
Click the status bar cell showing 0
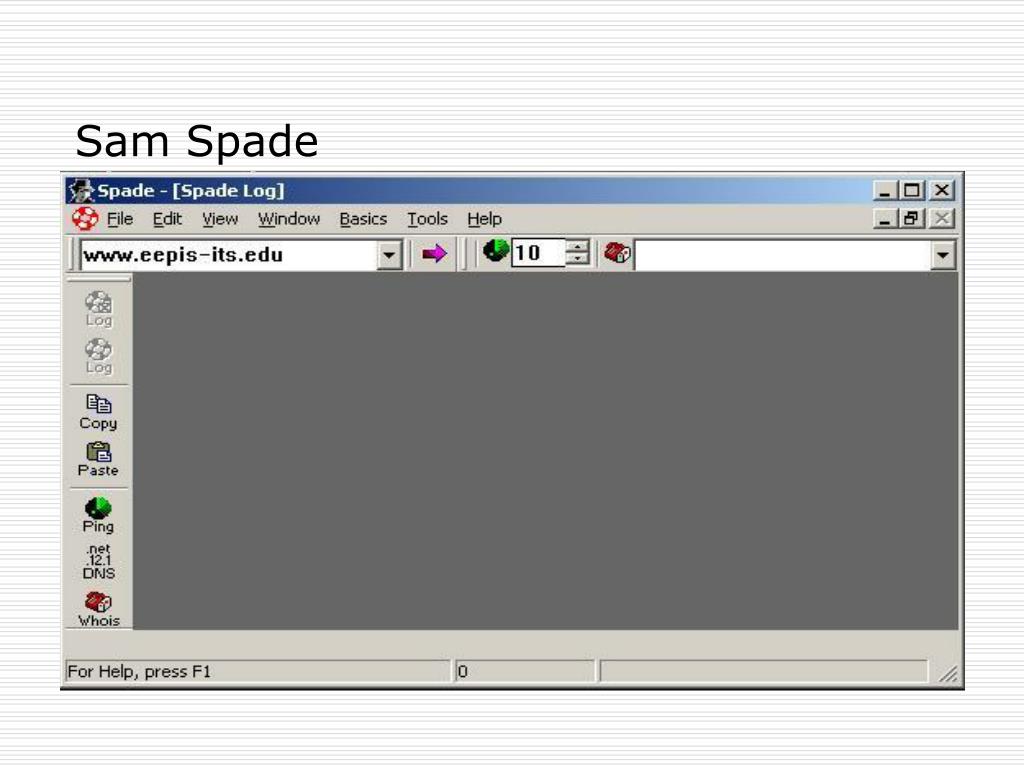[x=525, y=671]
